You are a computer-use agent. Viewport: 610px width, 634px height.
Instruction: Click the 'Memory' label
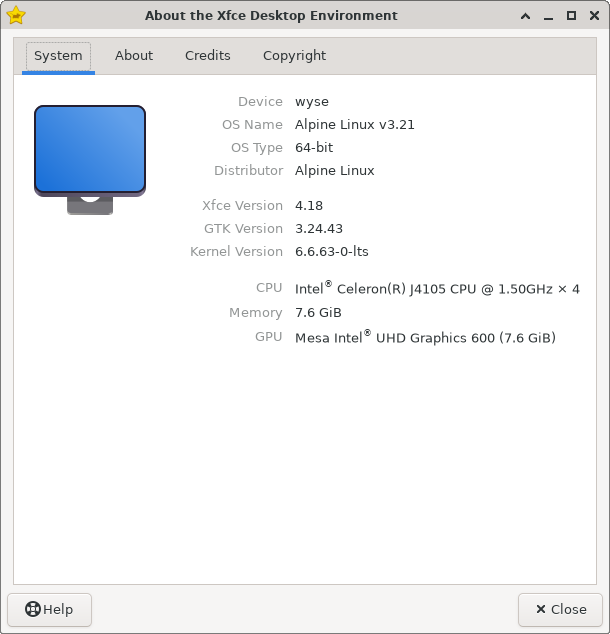[255, 313]
